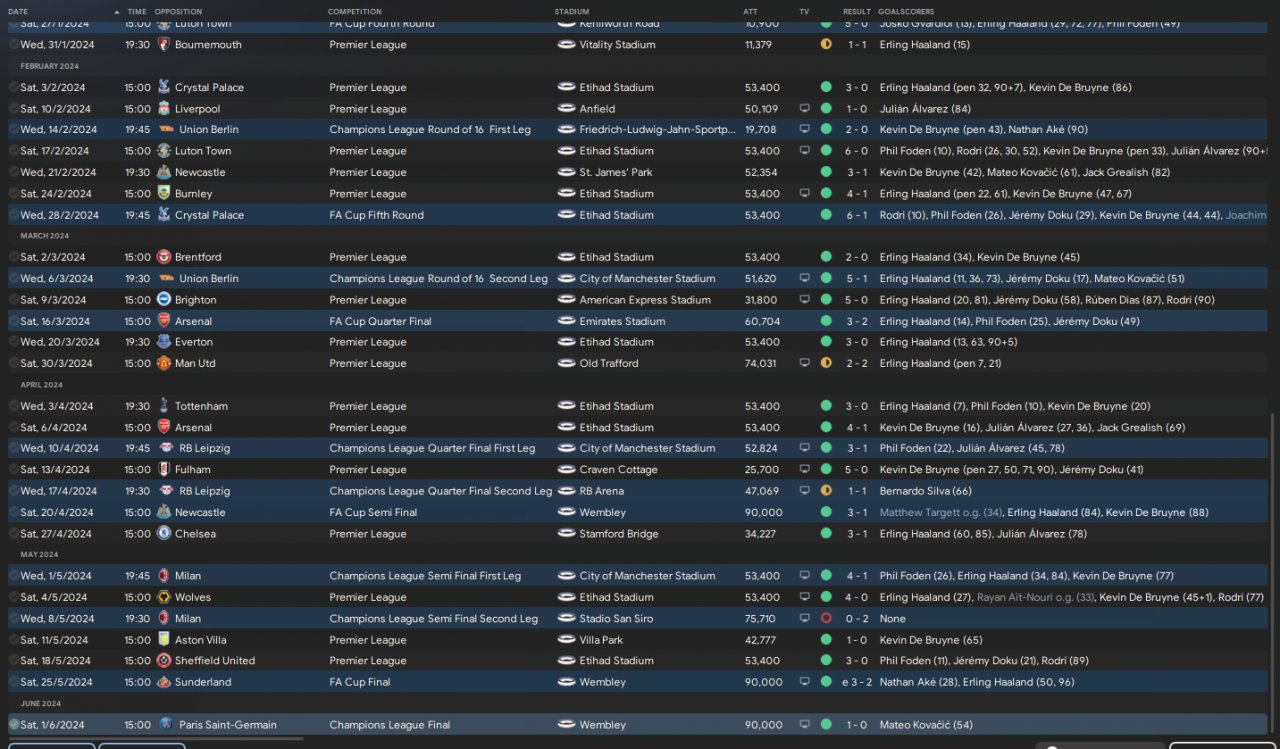Click the attendance figure 19,708
Screen dimensions: 1280x749
(760, 130)
